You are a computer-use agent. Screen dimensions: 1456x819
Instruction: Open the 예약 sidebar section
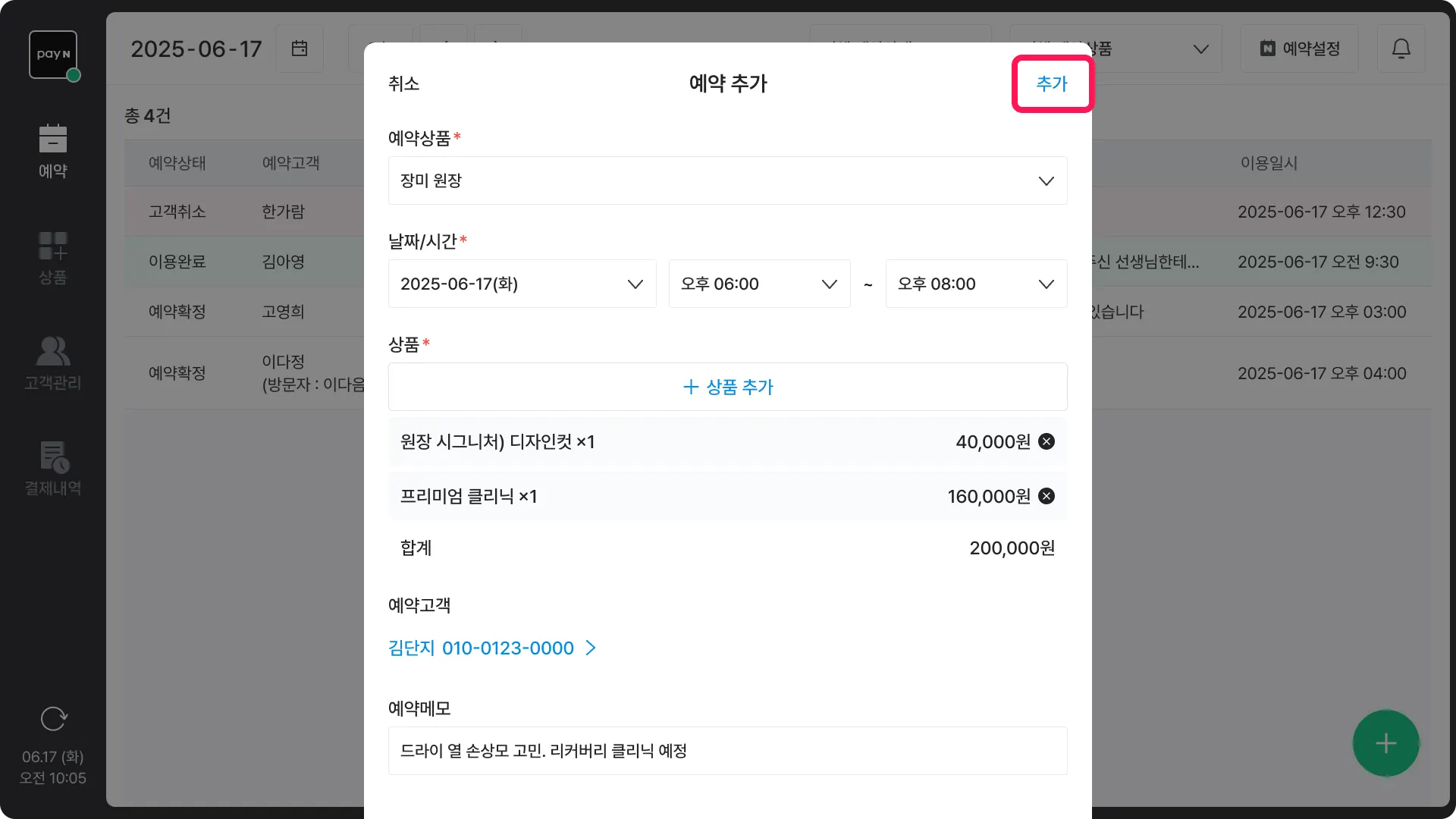coord(53,152)
